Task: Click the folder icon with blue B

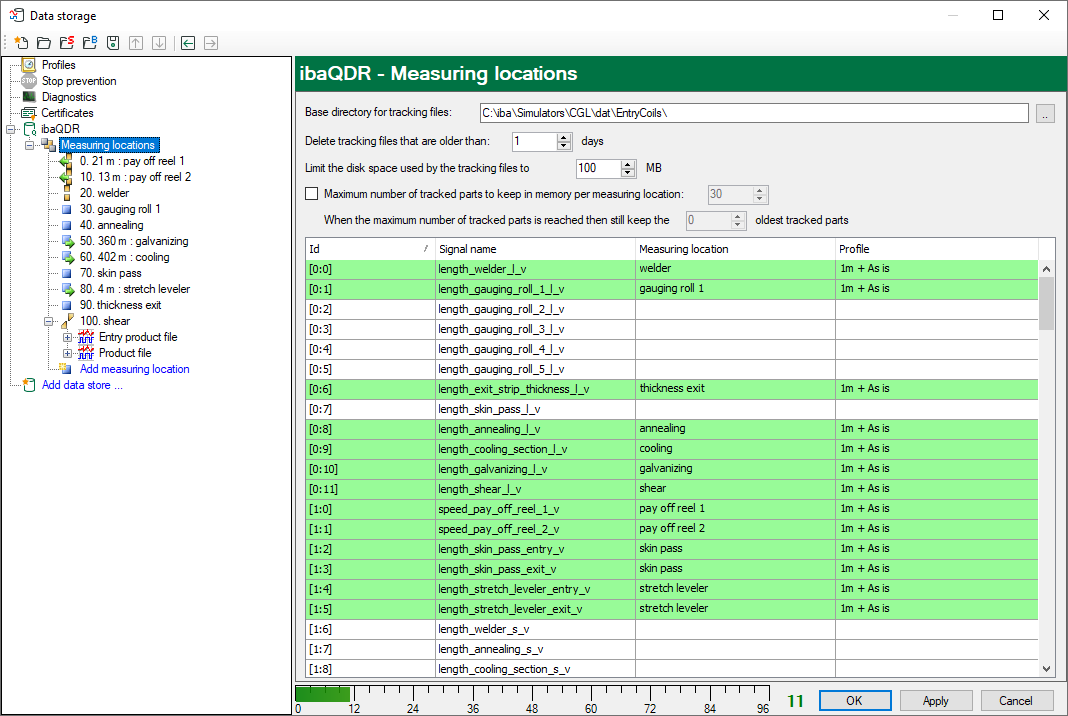Action: tap(90, 43)
